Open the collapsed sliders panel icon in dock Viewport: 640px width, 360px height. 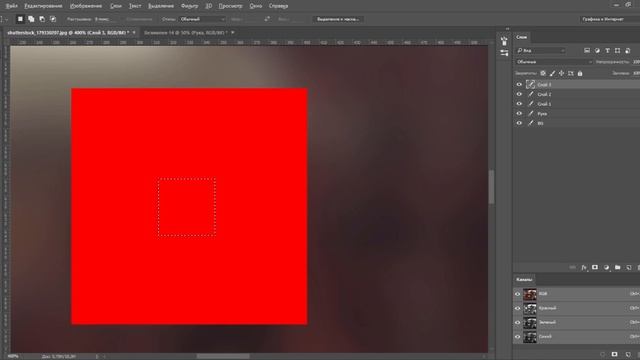point(504,53)
